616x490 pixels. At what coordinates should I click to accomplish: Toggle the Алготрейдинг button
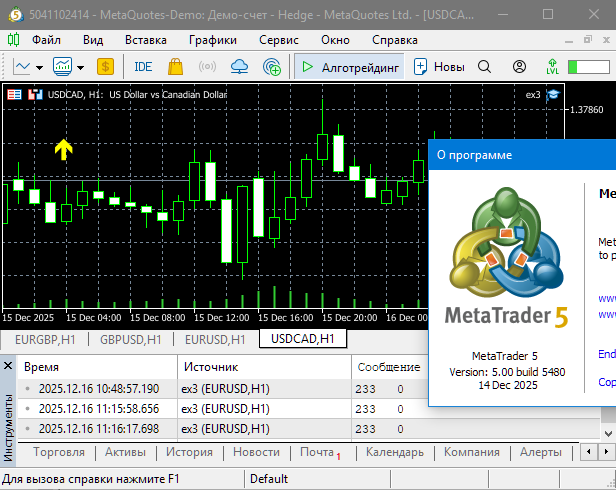[x=349, y=67]
